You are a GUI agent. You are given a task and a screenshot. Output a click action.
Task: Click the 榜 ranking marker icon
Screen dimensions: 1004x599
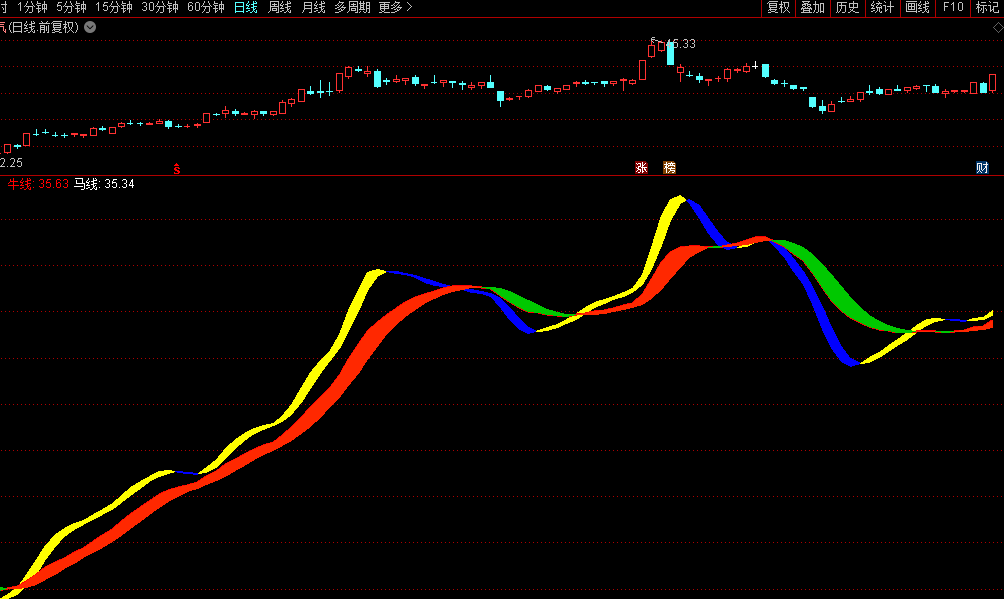[x=669, y=168]
